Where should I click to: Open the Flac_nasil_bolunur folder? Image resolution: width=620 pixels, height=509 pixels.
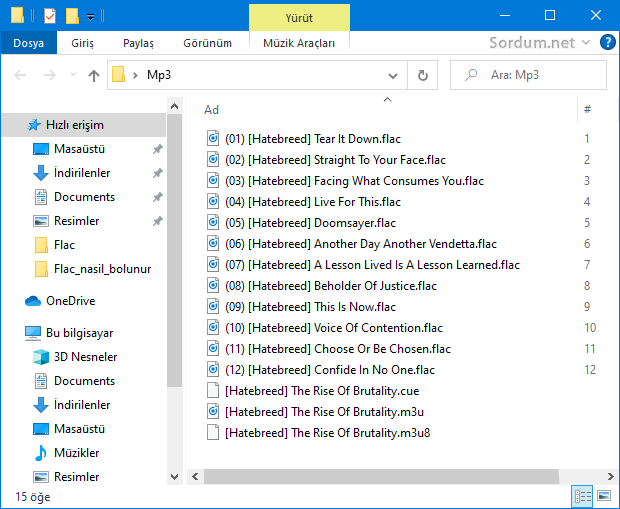[x=102, y=269]
